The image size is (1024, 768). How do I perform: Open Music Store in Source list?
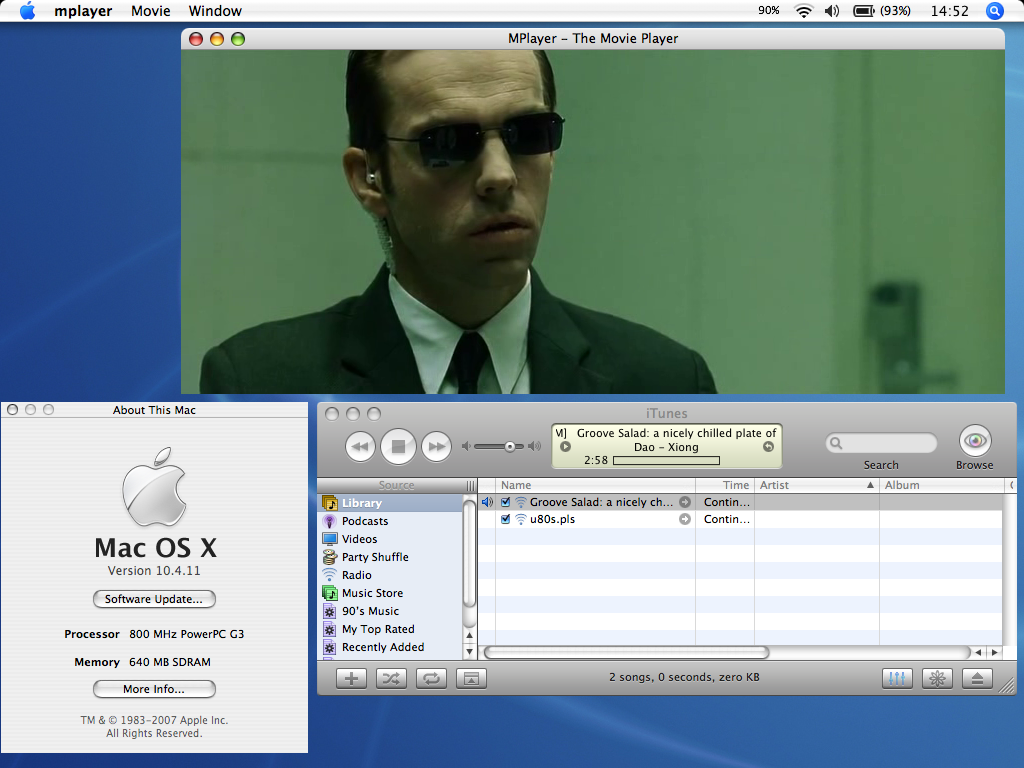(x=391, y=593)
